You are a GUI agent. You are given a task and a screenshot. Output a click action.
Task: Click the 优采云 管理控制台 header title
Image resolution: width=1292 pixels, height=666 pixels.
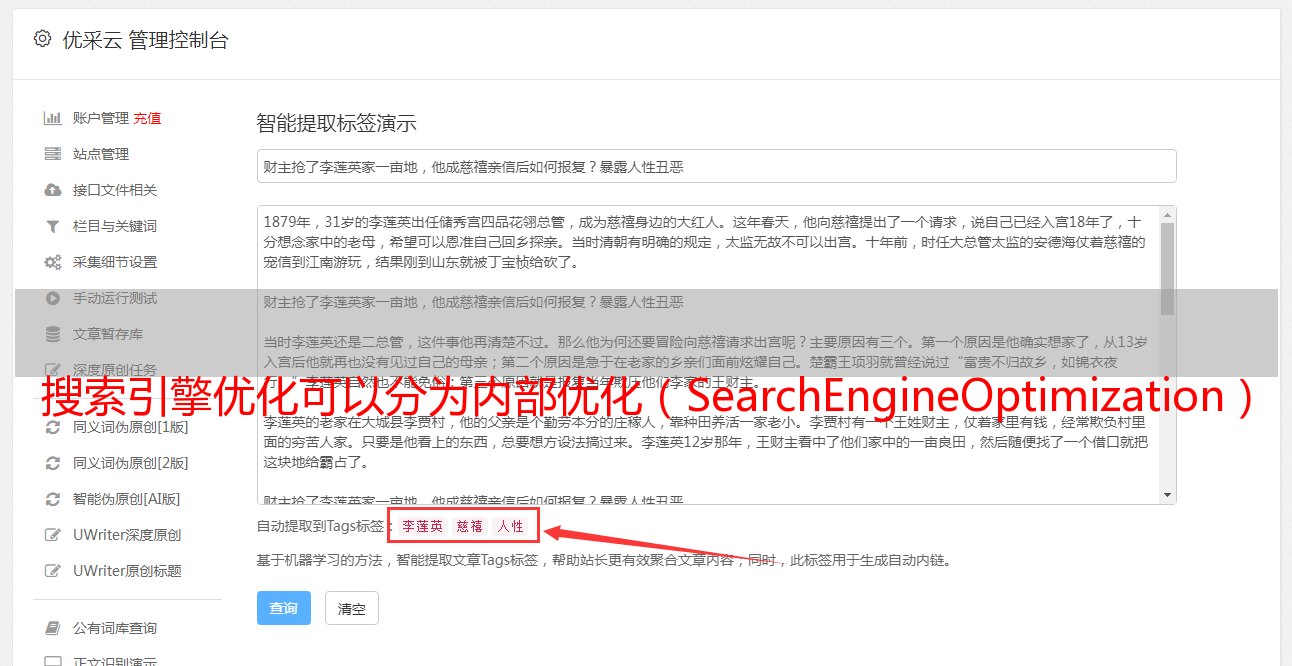(145, 40)
